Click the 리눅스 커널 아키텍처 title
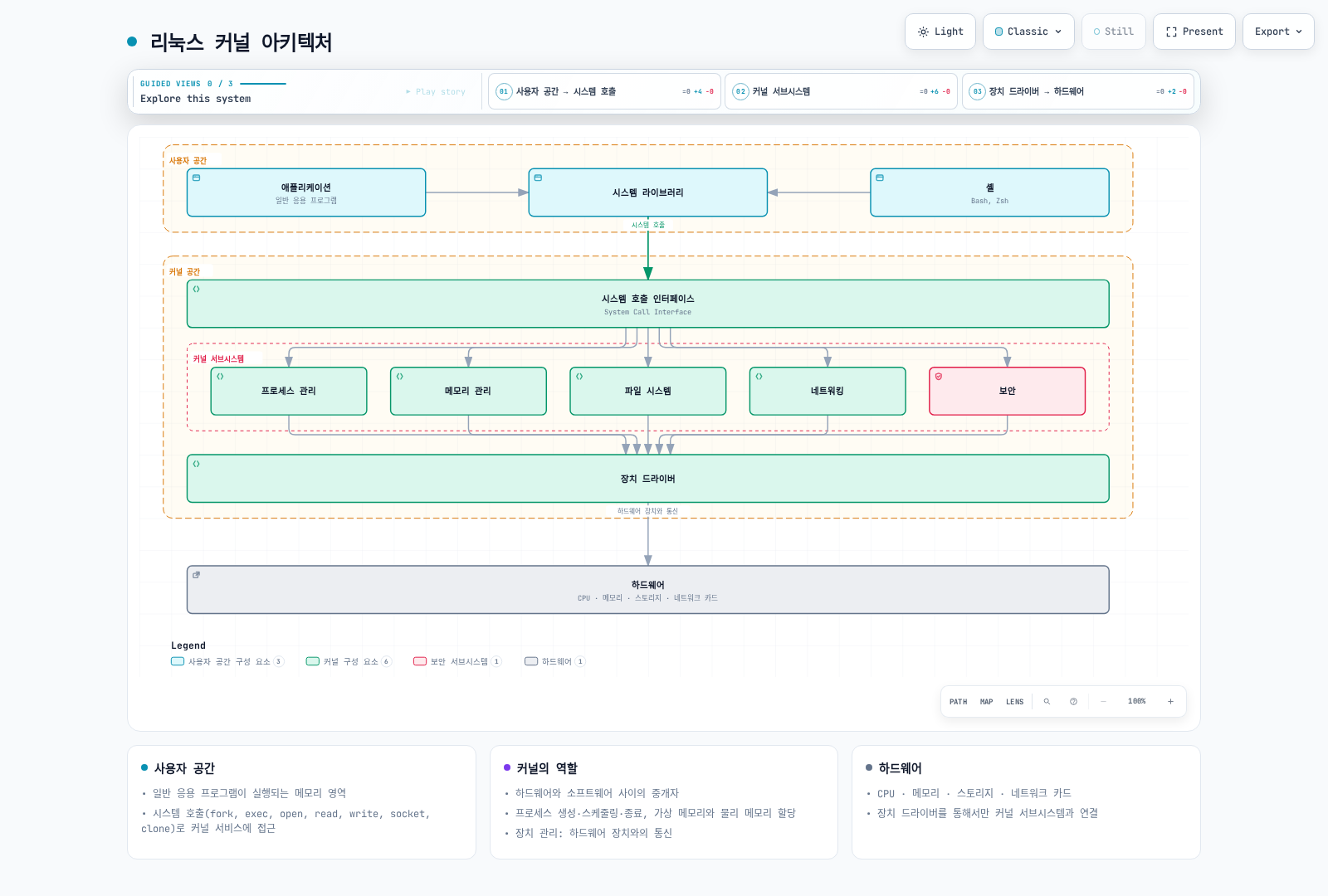The width and height of the screenshot is (1328, 896). tap(242, 42)
